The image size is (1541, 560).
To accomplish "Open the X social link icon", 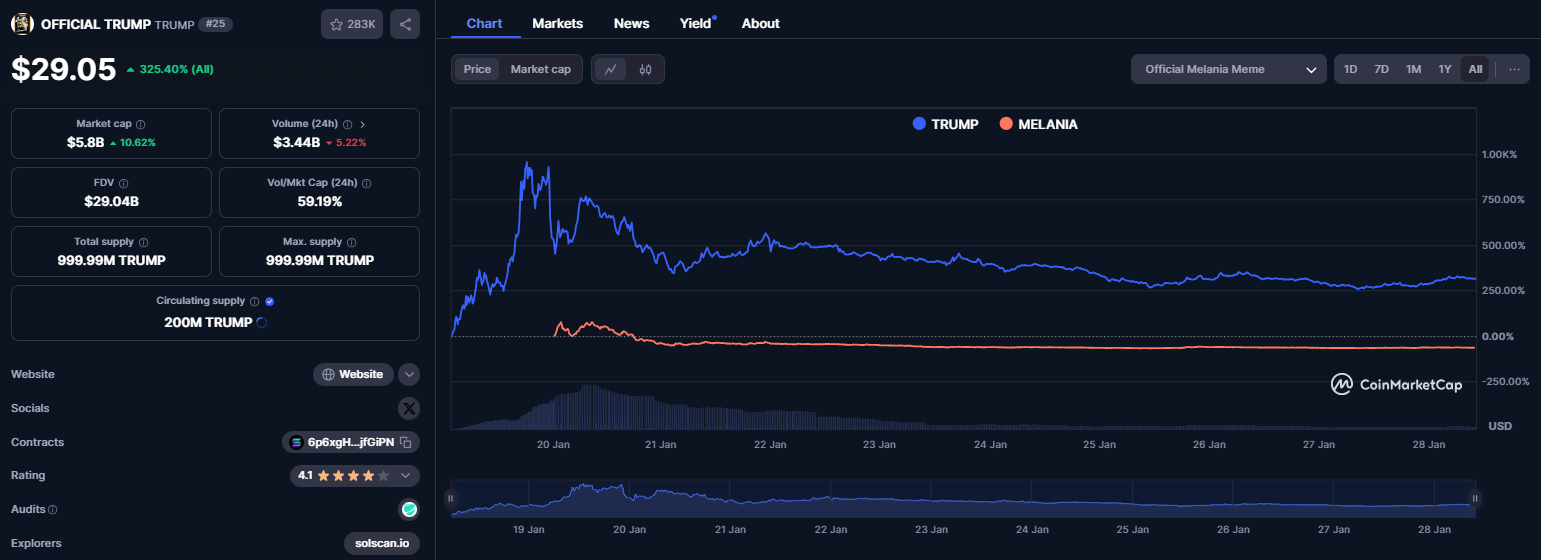I will [409, 408].
